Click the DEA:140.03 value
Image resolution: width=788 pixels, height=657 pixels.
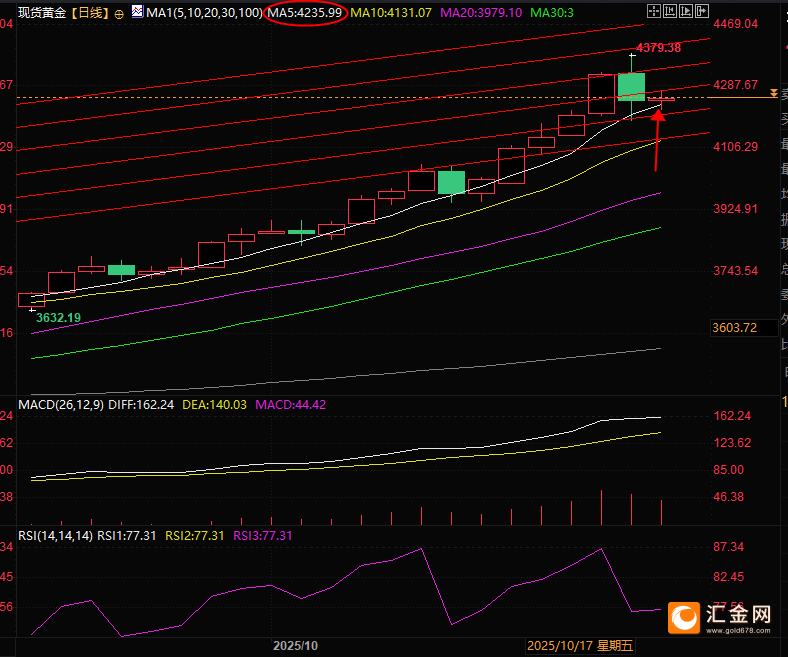pos(215,405)
